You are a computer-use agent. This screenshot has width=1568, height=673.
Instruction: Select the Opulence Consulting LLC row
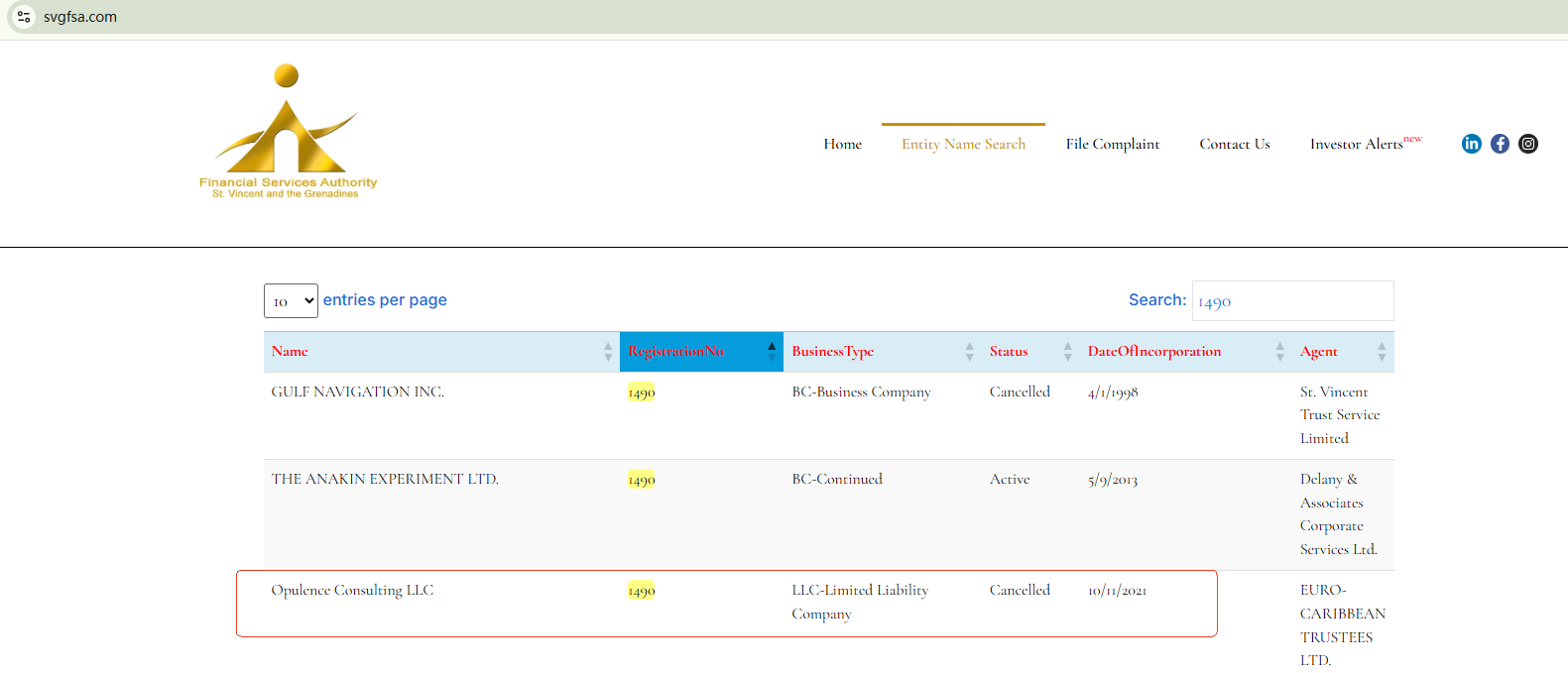(352, 591)
